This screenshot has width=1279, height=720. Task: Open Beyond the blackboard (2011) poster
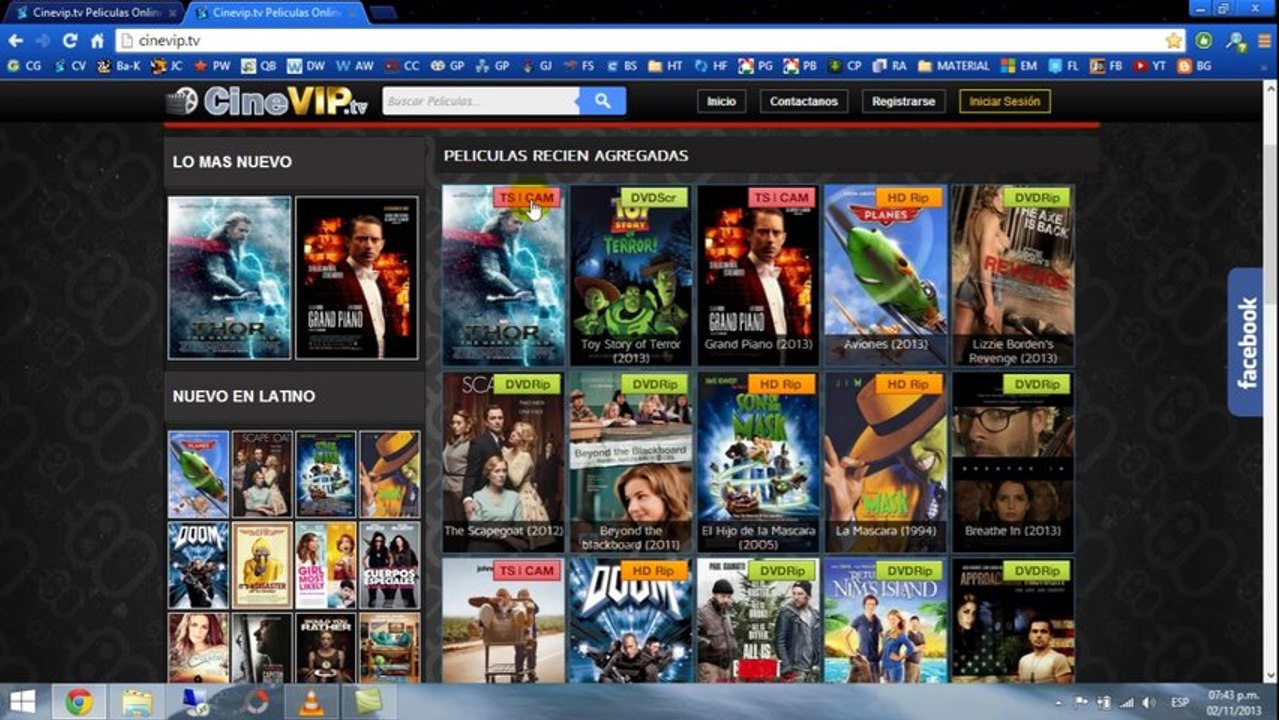point(631,462)
